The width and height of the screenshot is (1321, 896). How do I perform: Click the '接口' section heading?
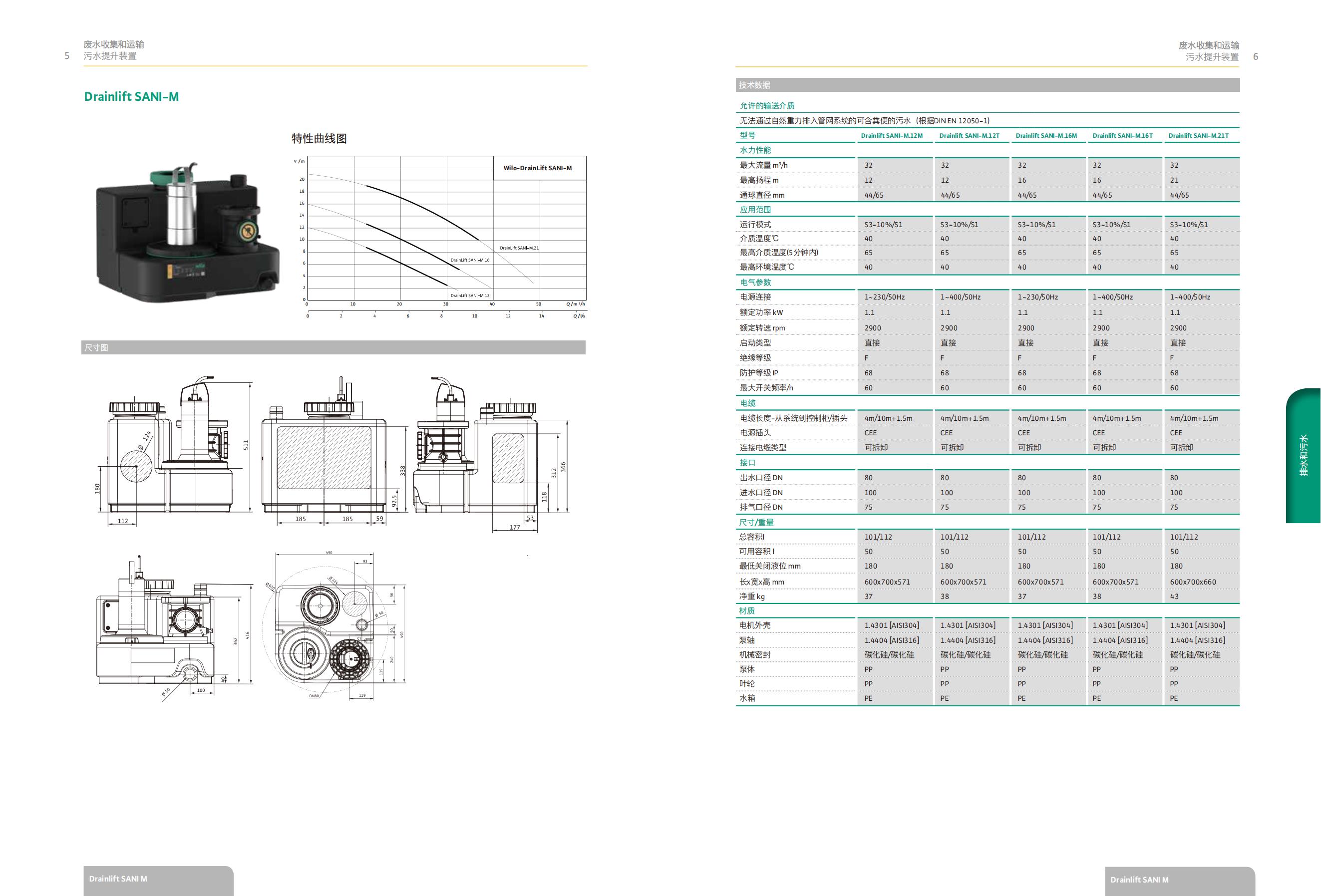(x=747, y=463)
